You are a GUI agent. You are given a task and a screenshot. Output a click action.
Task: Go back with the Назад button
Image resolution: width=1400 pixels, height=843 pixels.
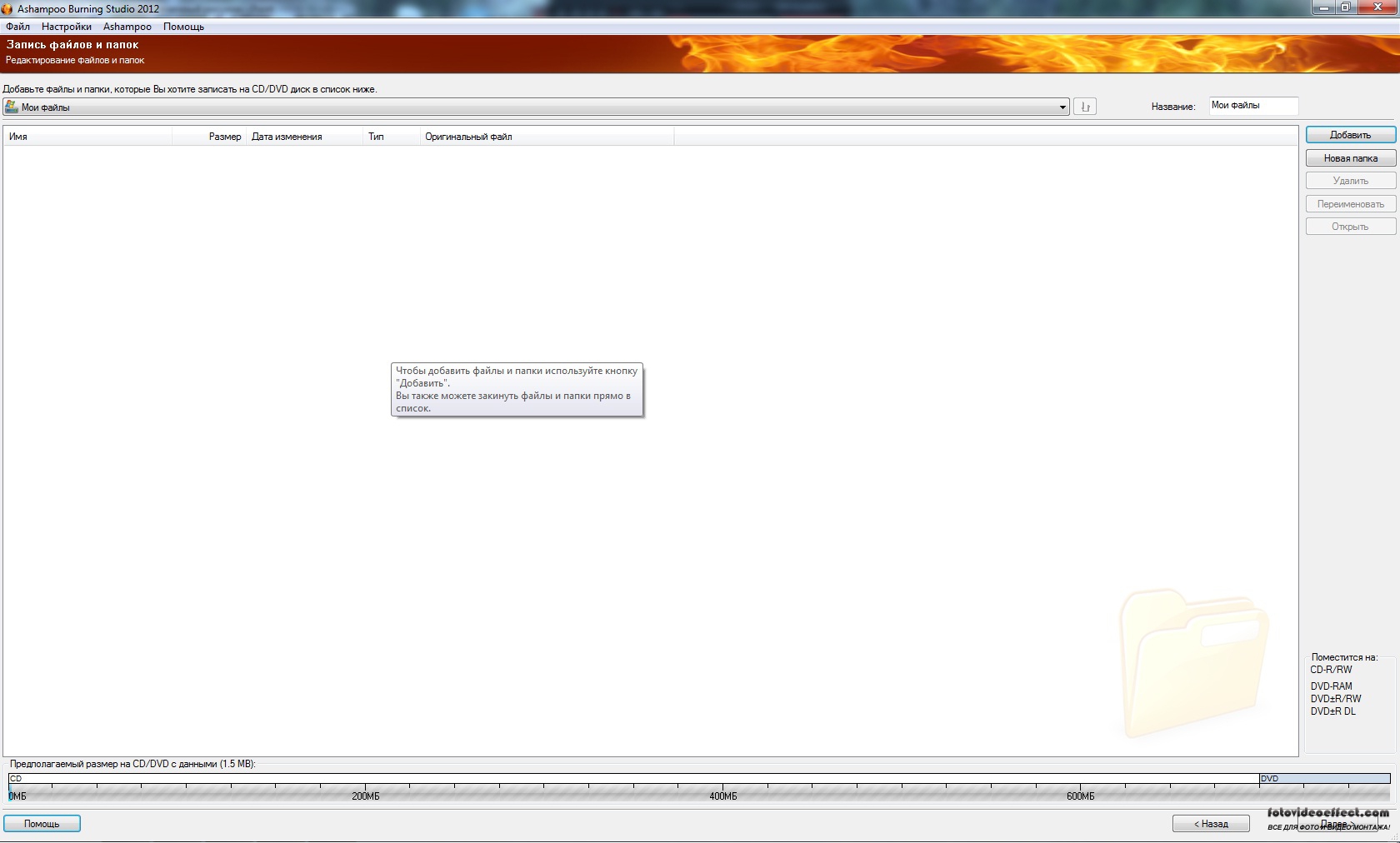pos(1211,824)
